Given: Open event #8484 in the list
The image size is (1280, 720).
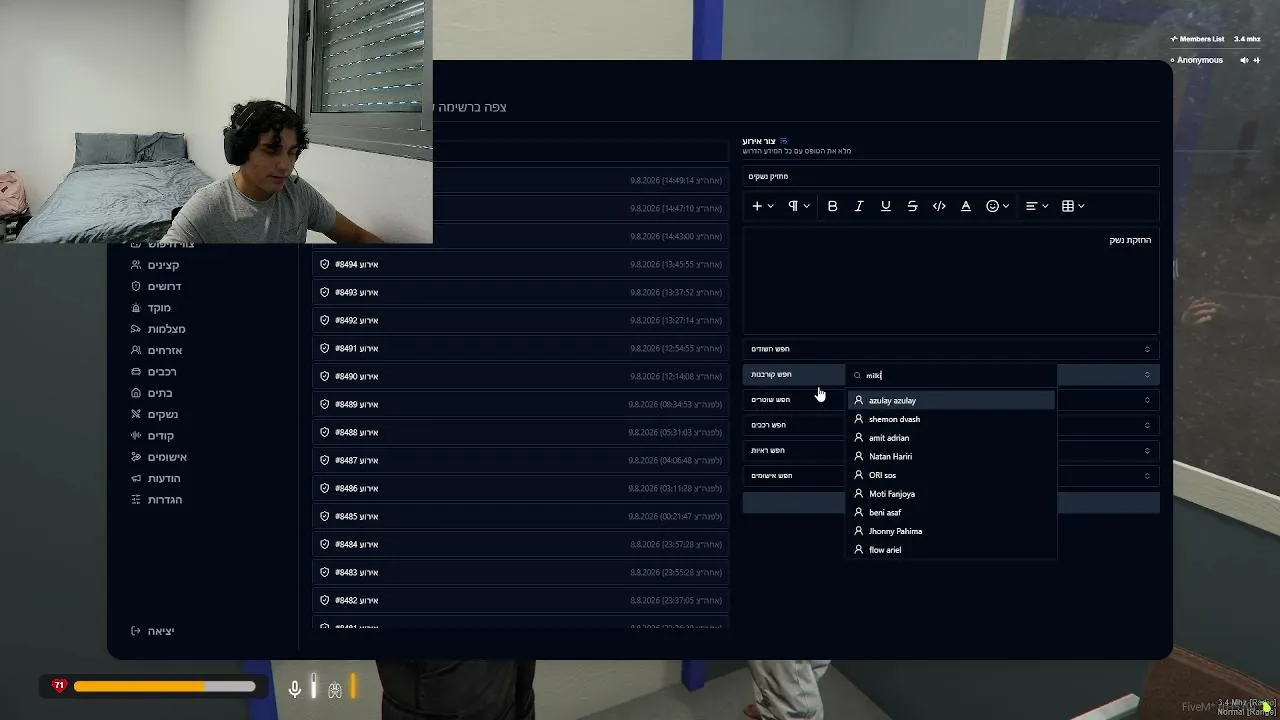Looking at the screenshot, I should coord(521,544).
